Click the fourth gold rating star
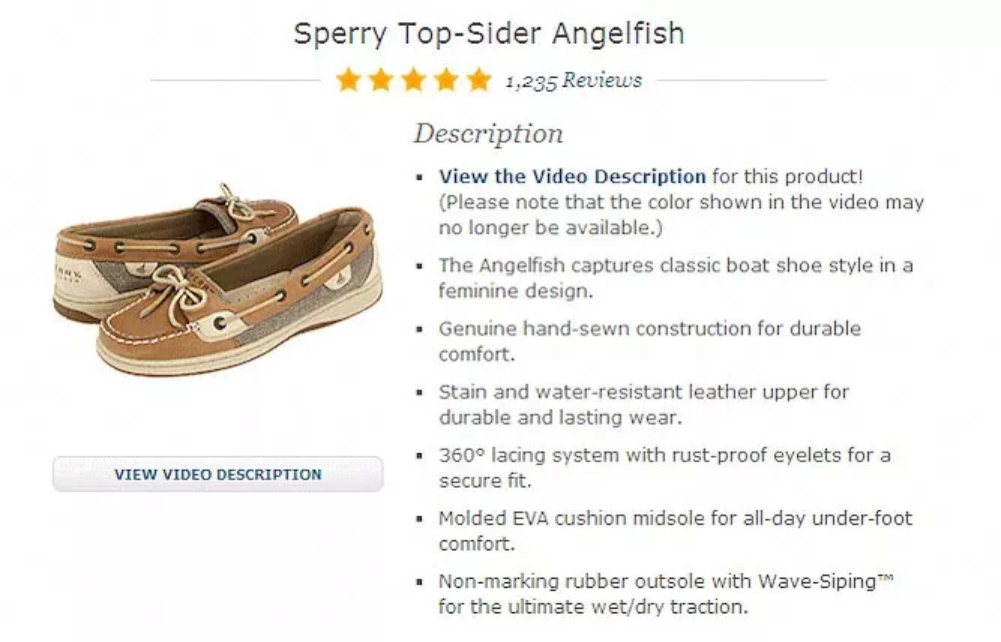Viewport: 1001px width, 642px height. (x=447, y=80)
